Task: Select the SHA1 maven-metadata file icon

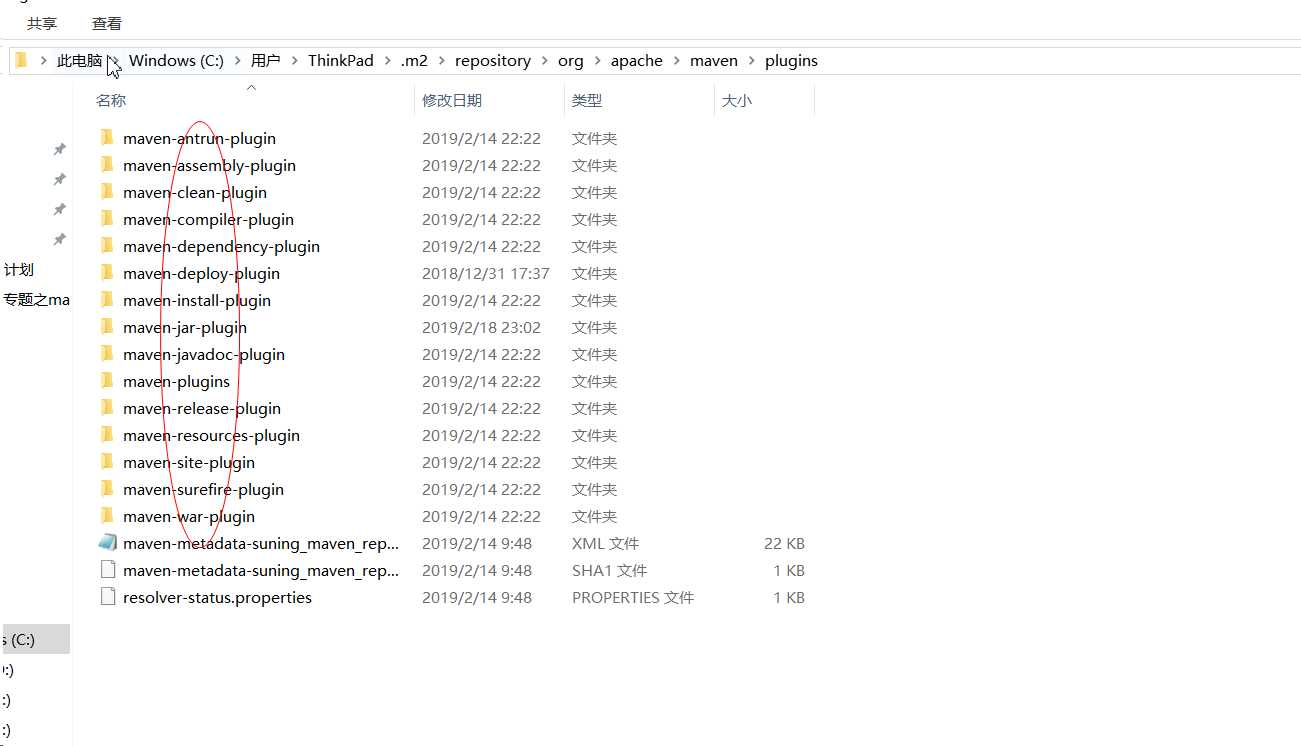Action: [108, 570]
